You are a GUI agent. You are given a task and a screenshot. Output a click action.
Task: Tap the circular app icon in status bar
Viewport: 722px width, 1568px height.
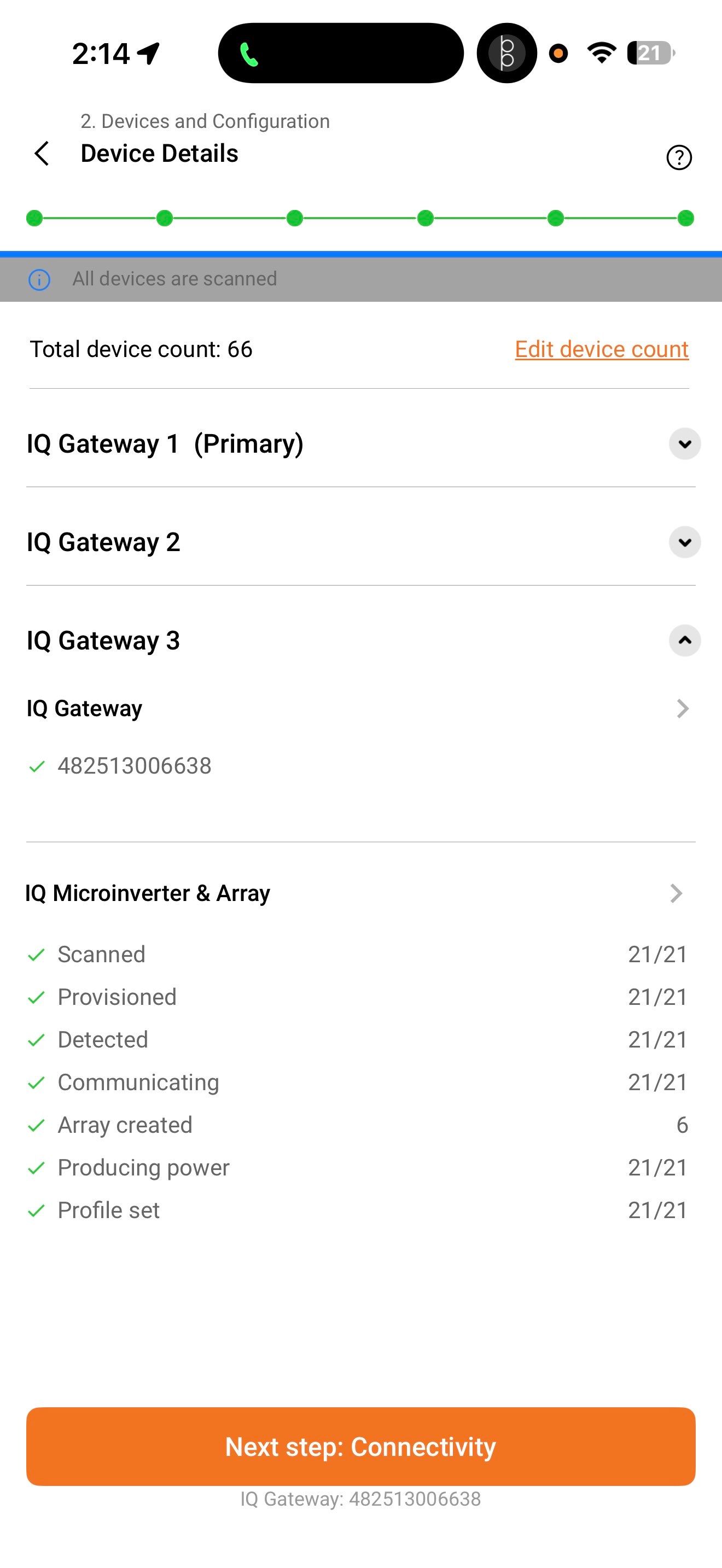pos(506,54)
